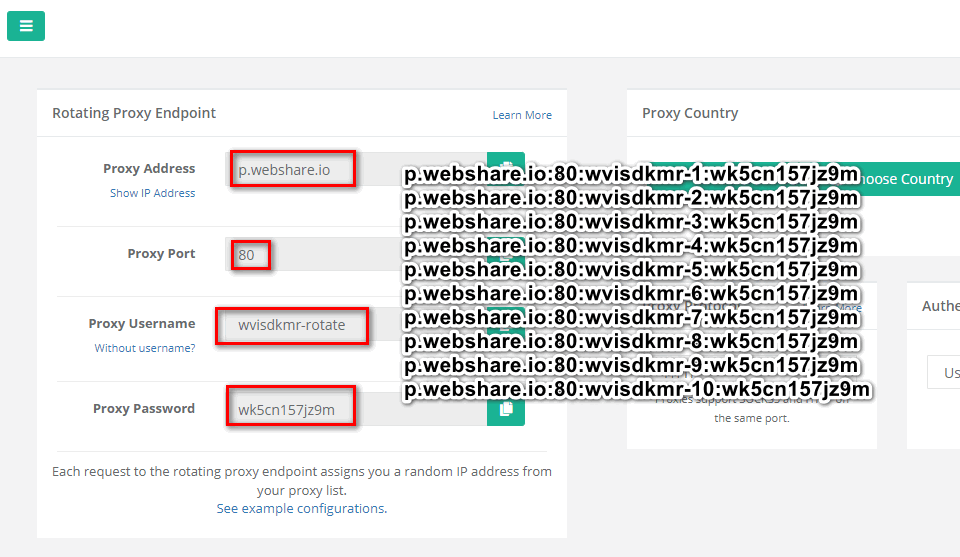Click the Show IP Address link
Screen dimensions: 960x557
tap(152, 193)
